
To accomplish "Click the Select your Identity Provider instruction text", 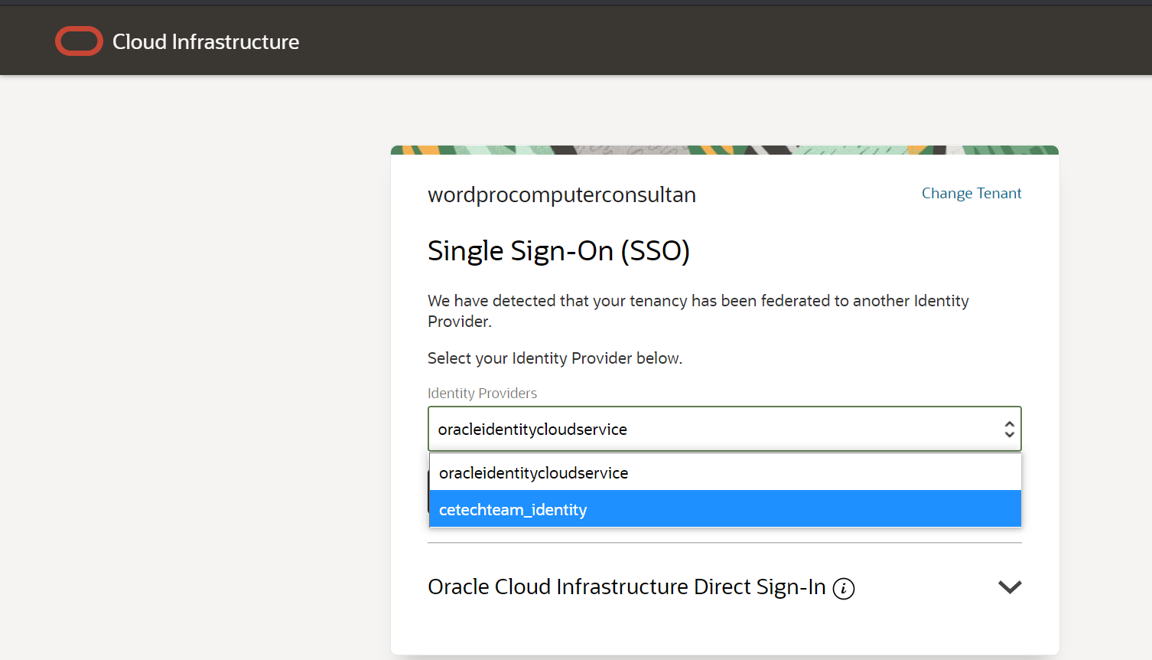I will pyautogui.click(x=553, y=357).
